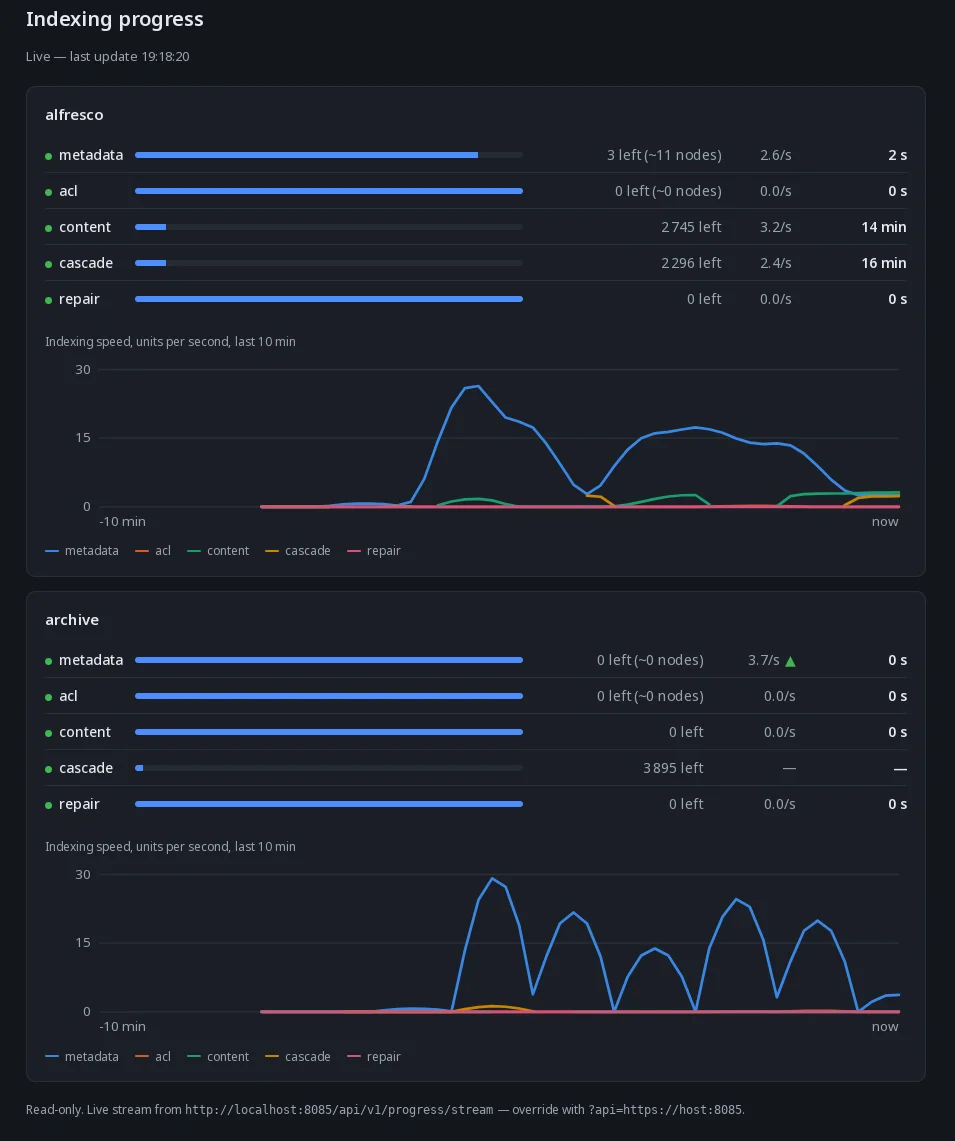Screen dimensions: 955x1141
Task: Click the '2.4/s' rate in alfresco cascade
Action: pos(776,263)
